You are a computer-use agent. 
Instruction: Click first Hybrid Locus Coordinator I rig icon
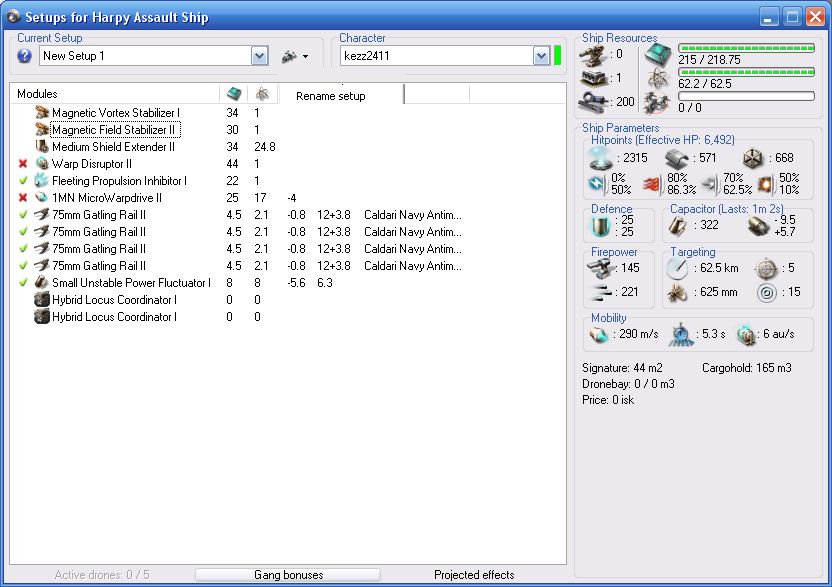point(42,300)
